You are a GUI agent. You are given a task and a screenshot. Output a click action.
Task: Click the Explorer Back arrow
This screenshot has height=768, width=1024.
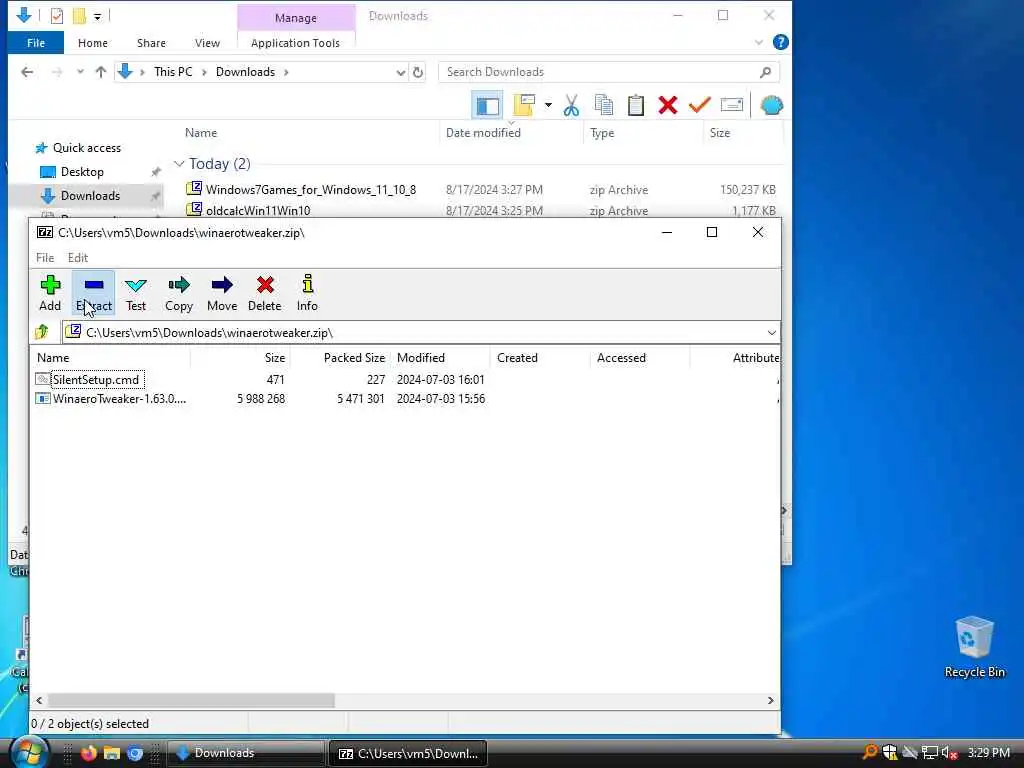(27, 72)
